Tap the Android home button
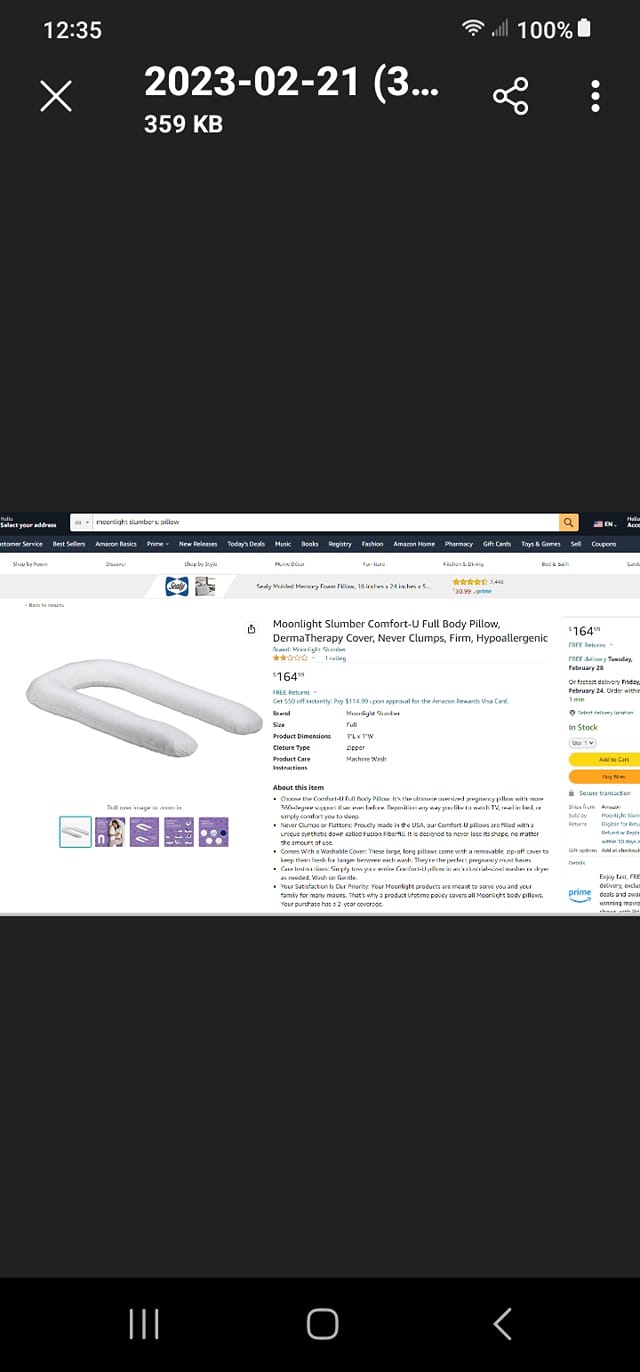Screen dimensions: 640x1372 [322, 1324]
